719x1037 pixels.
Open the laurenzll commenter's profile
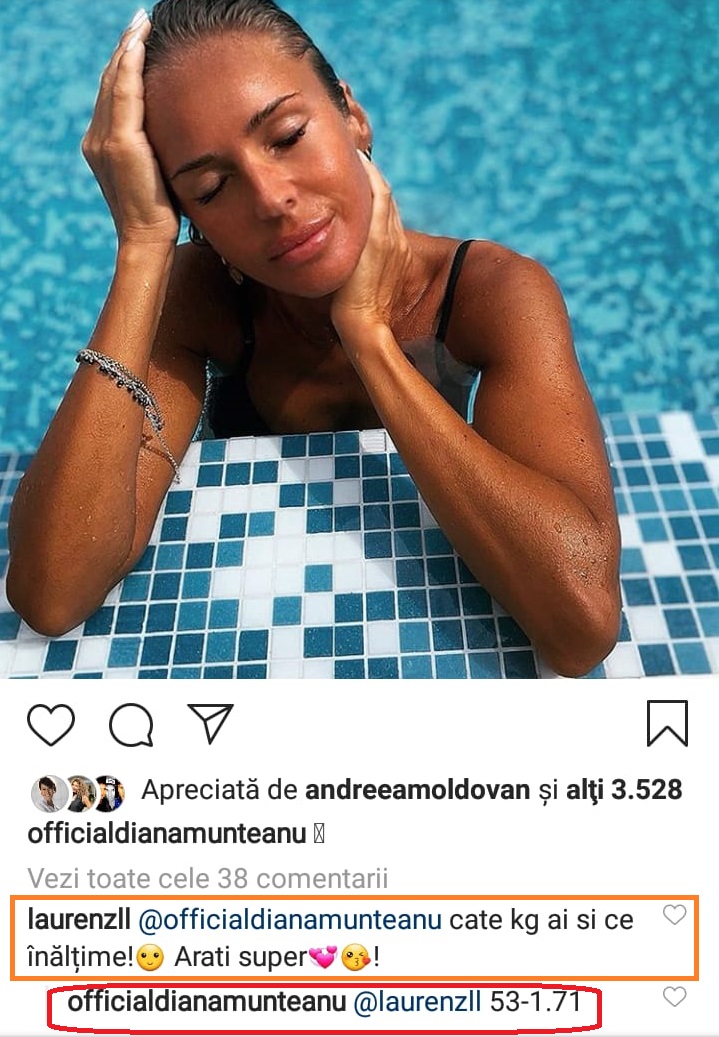pyautogui.click(x=79, y=919)
